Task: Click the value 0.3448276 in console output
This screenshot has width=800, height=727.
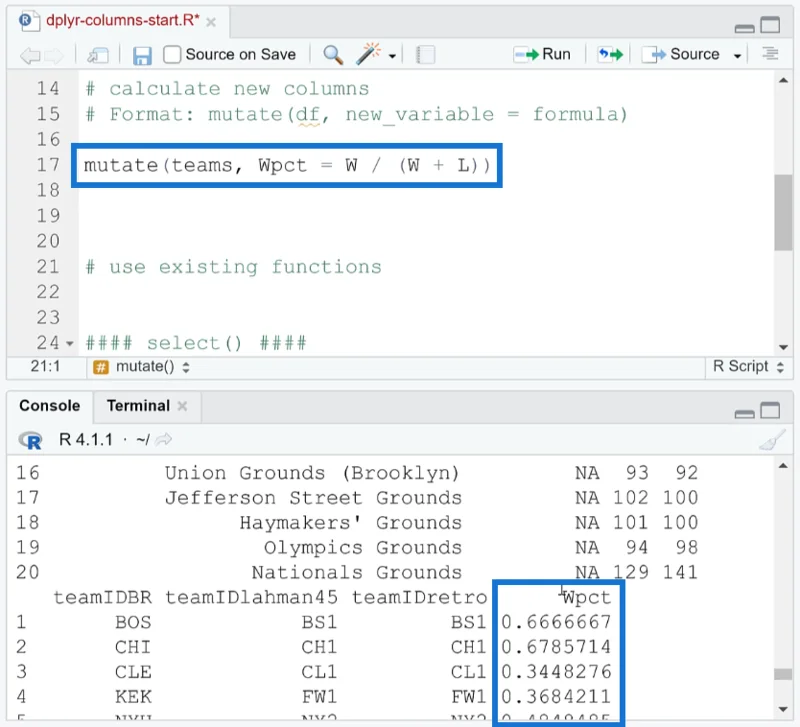Action: pyautogui.click(x=556, y=672)
